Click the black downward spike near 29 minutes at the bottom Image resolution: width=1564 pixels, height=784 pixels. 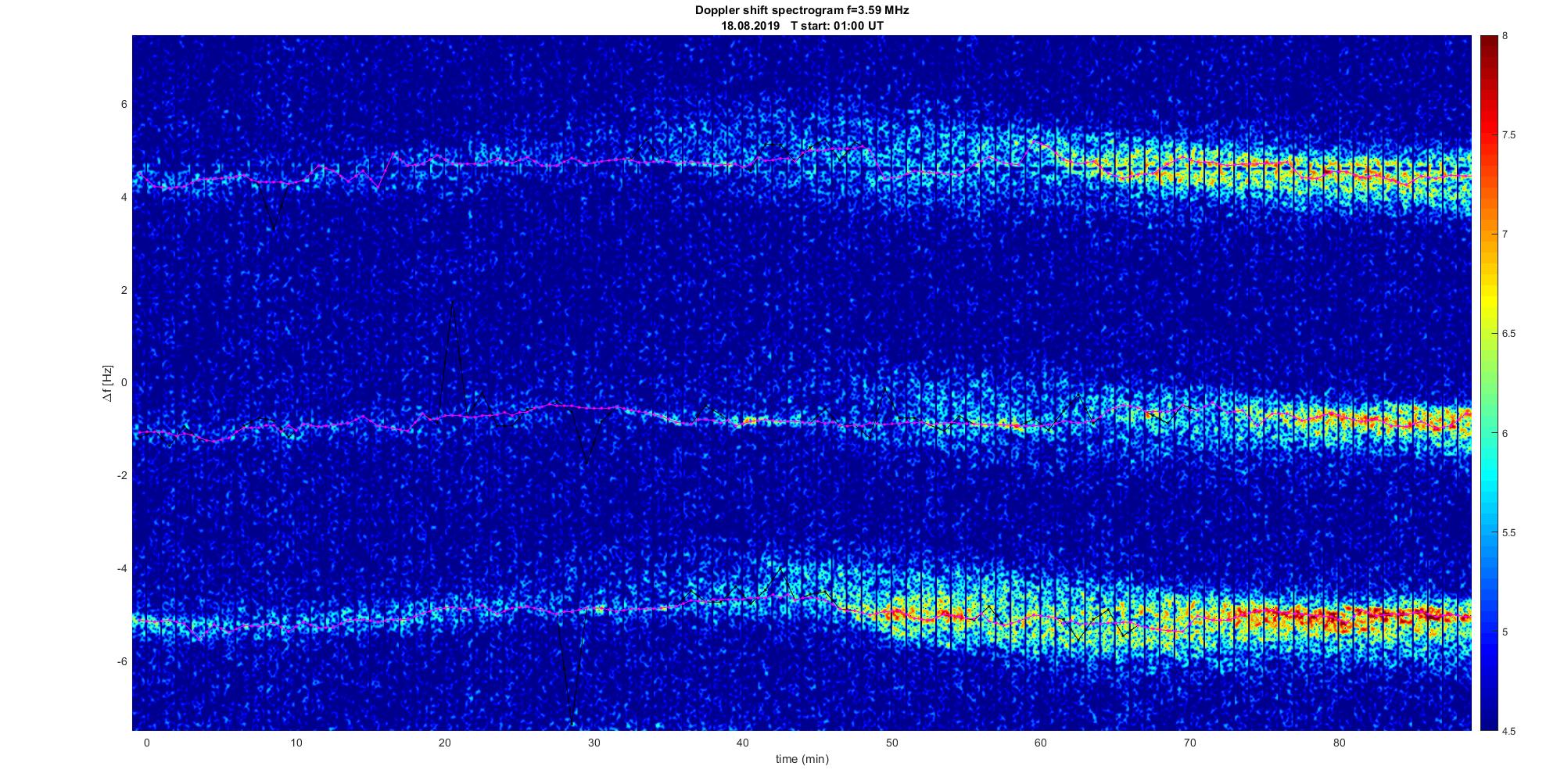pyautogui.click(x=572, y=723)
